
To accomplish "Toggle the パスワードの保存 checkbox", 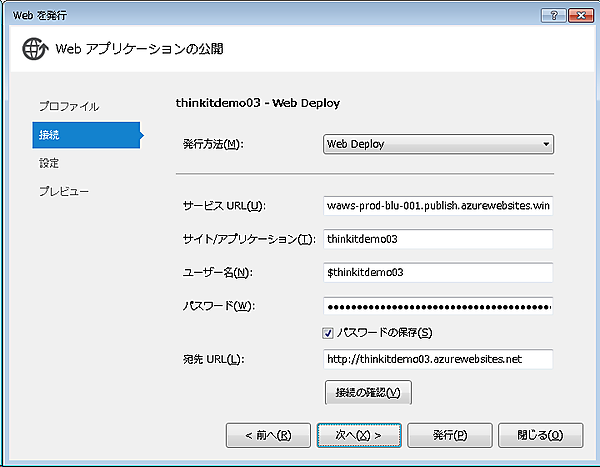I will [x=328, y=333].
